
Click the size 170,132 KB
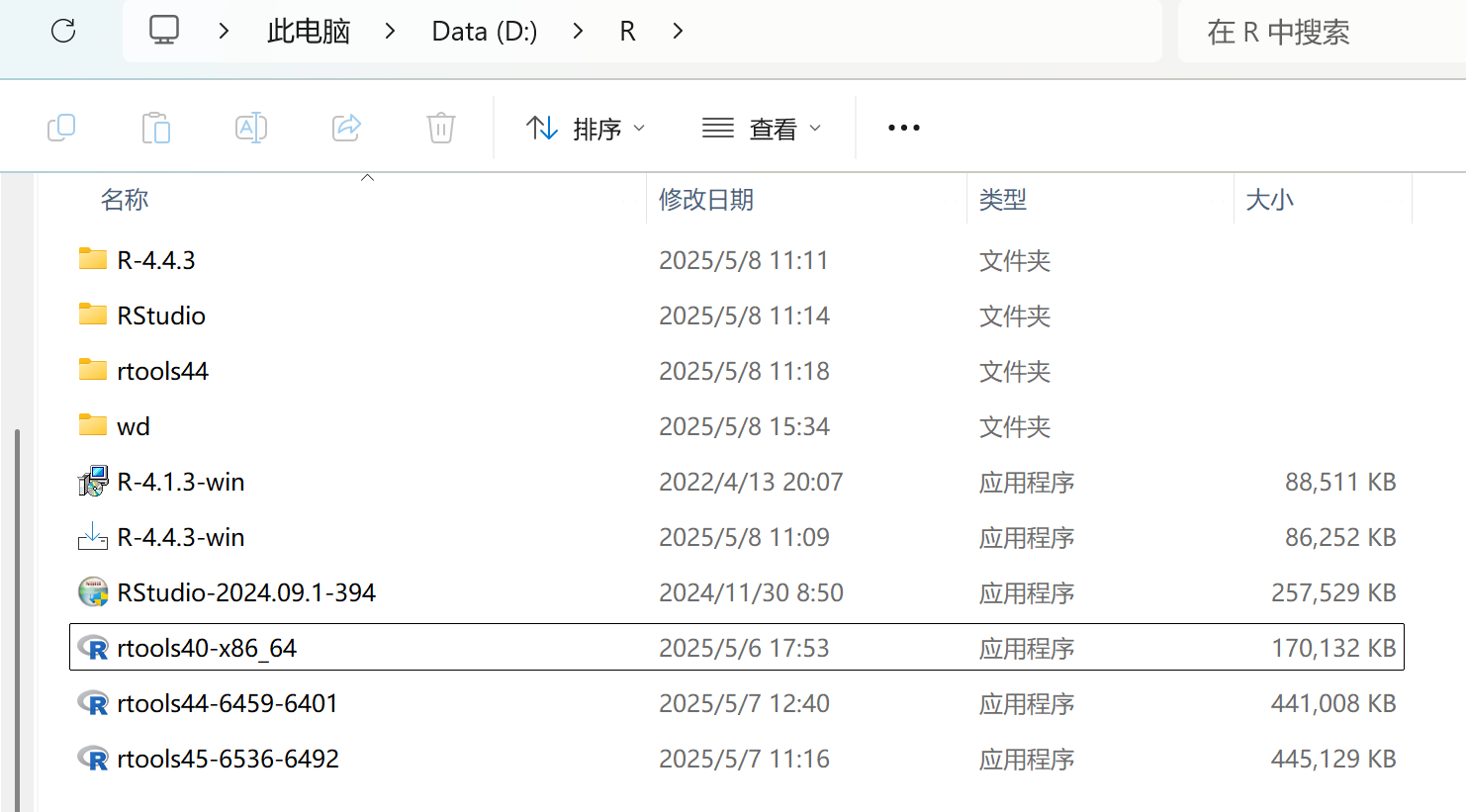[1333, 648]
